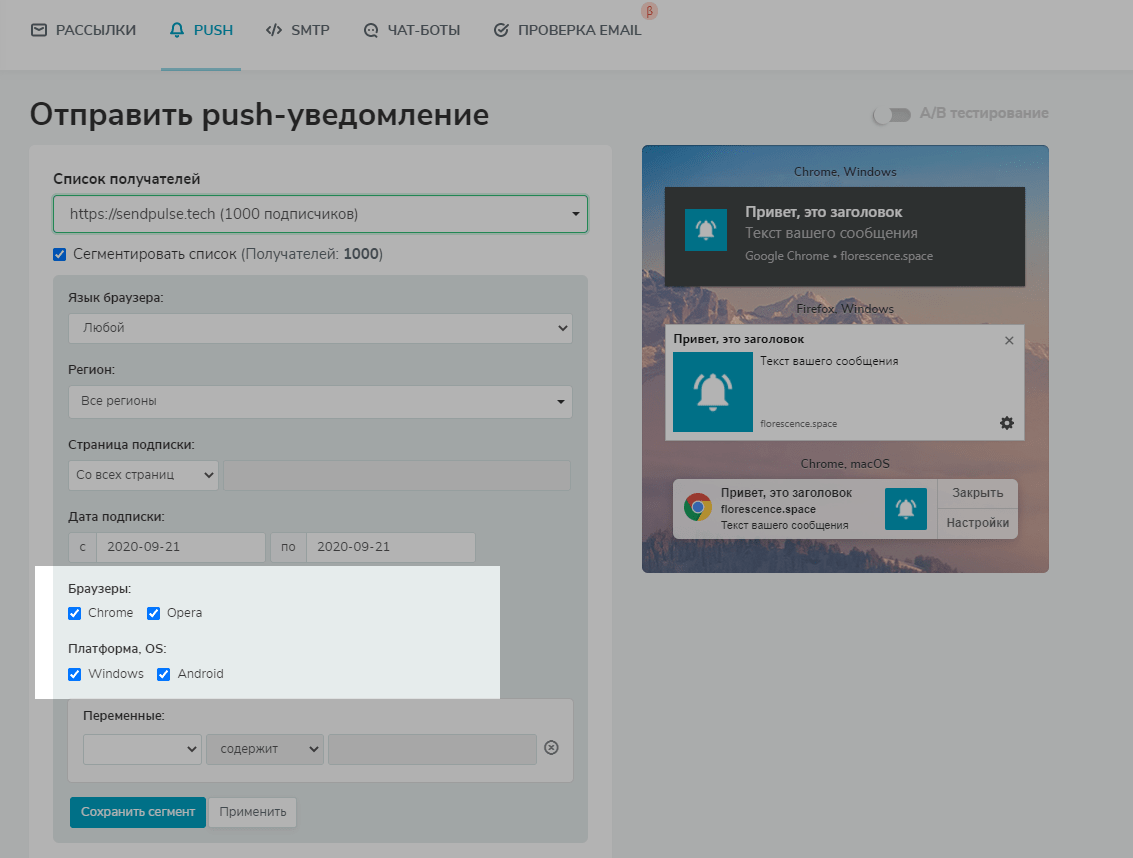Click the envelope icon next to РАССЫЛКИ
This screenshot has width=1133, height=858.
pos(39,30)
